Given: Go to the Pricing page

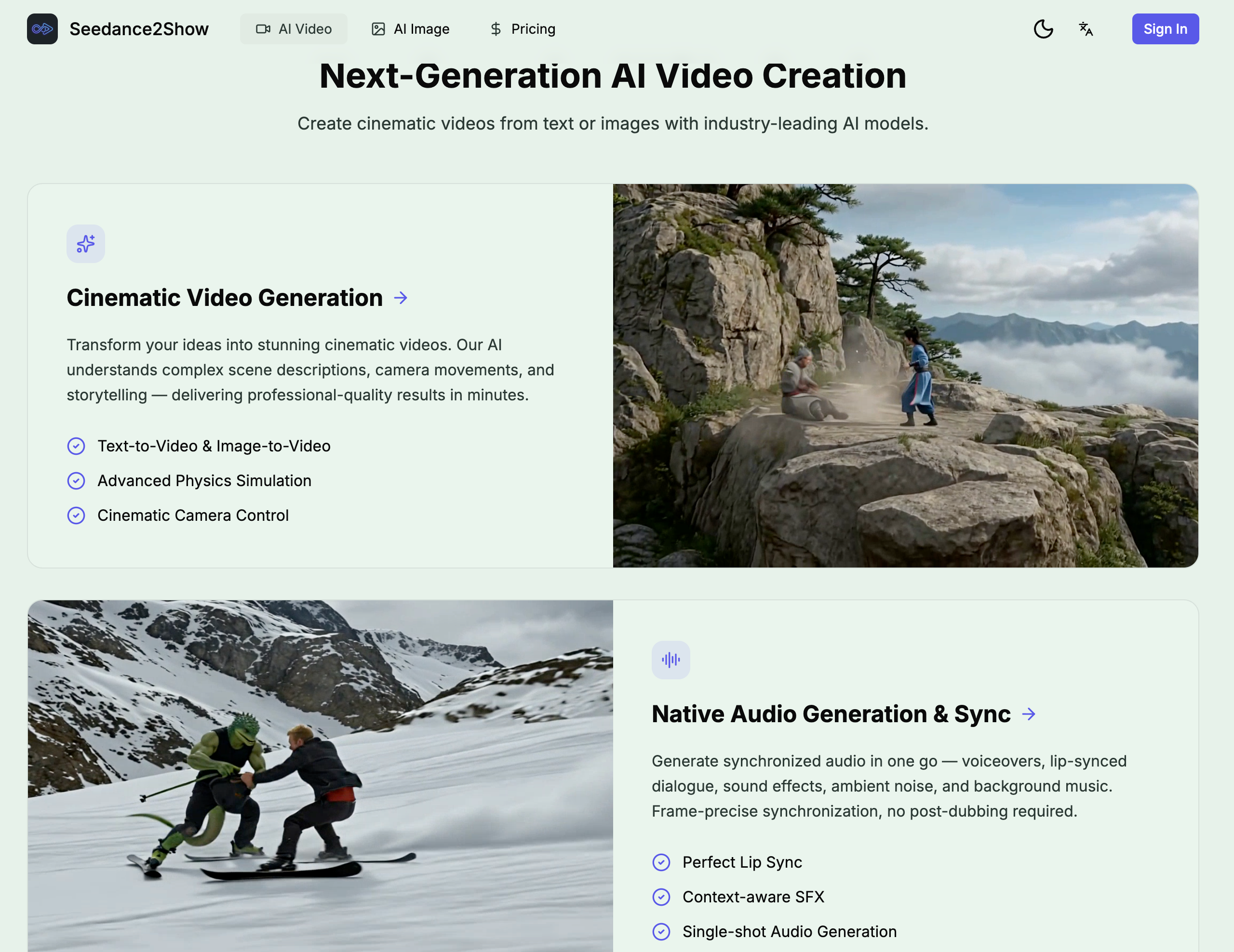Looking at the screenshot, I should tap(522, 29).
